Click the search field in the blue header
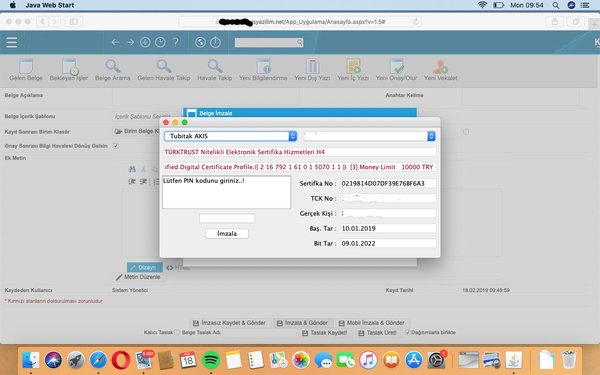Screen dimensions: 600x375 [269, 42]
